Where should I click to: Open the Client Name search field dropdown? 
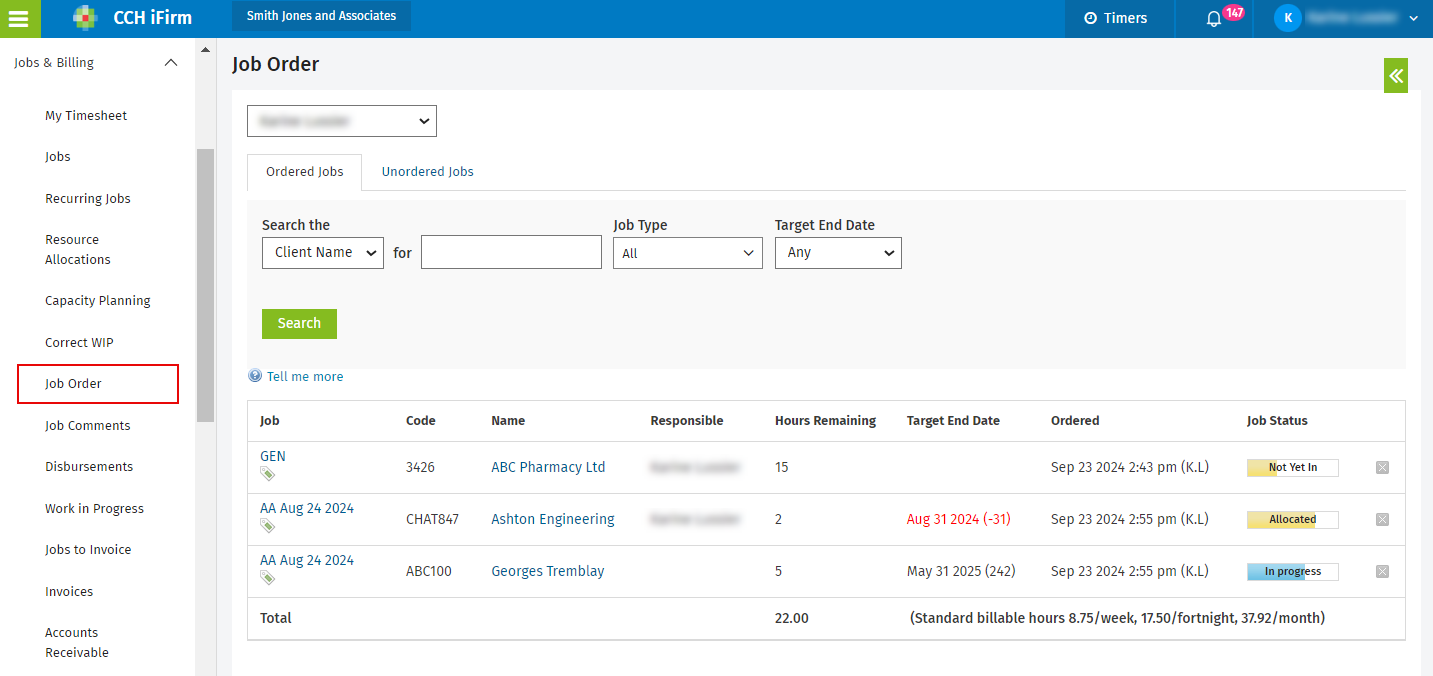tap(323, 252)
